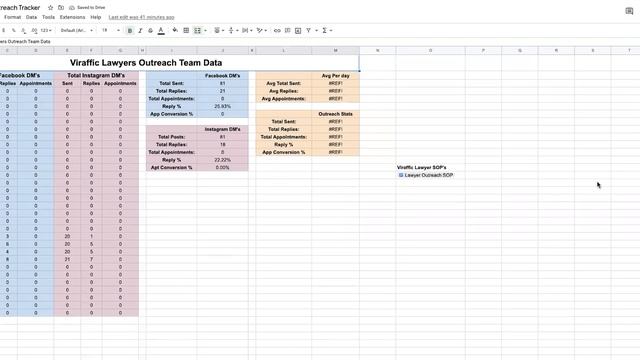Image resolution: width=640 pixels, height=360 pixels.
Task: Toggle strikethrough formatting
Action: pos(150,31)
